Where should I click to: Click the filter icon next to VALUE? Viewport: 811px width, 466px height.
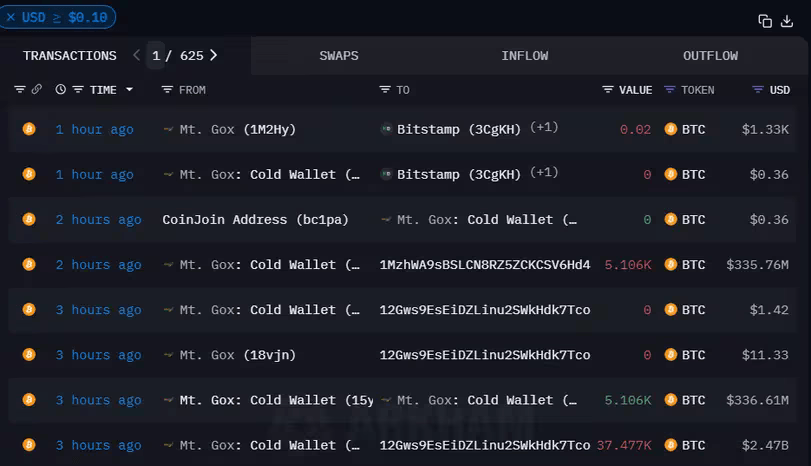608,90
